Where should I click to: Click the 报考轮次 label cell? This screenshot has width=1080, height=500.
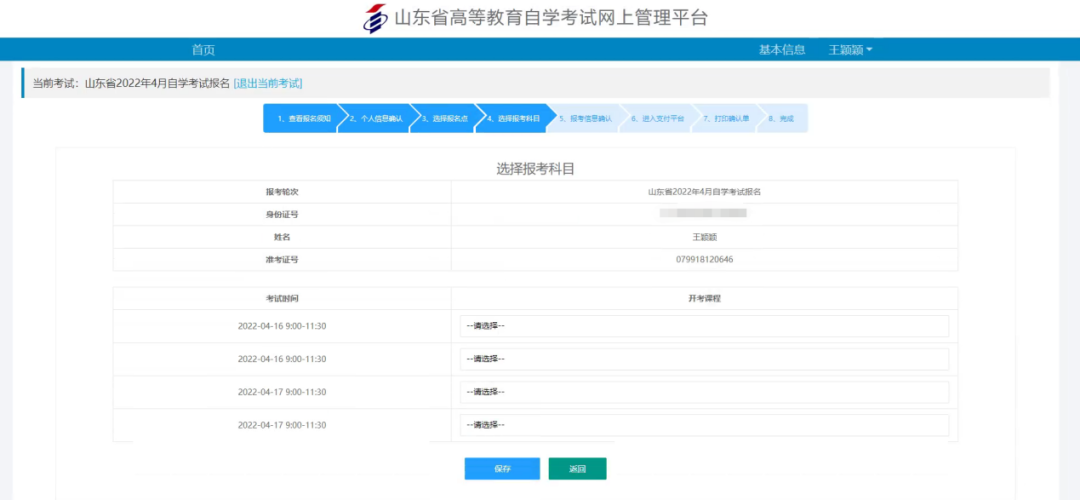pyautogui.click(x=282, y=191)
